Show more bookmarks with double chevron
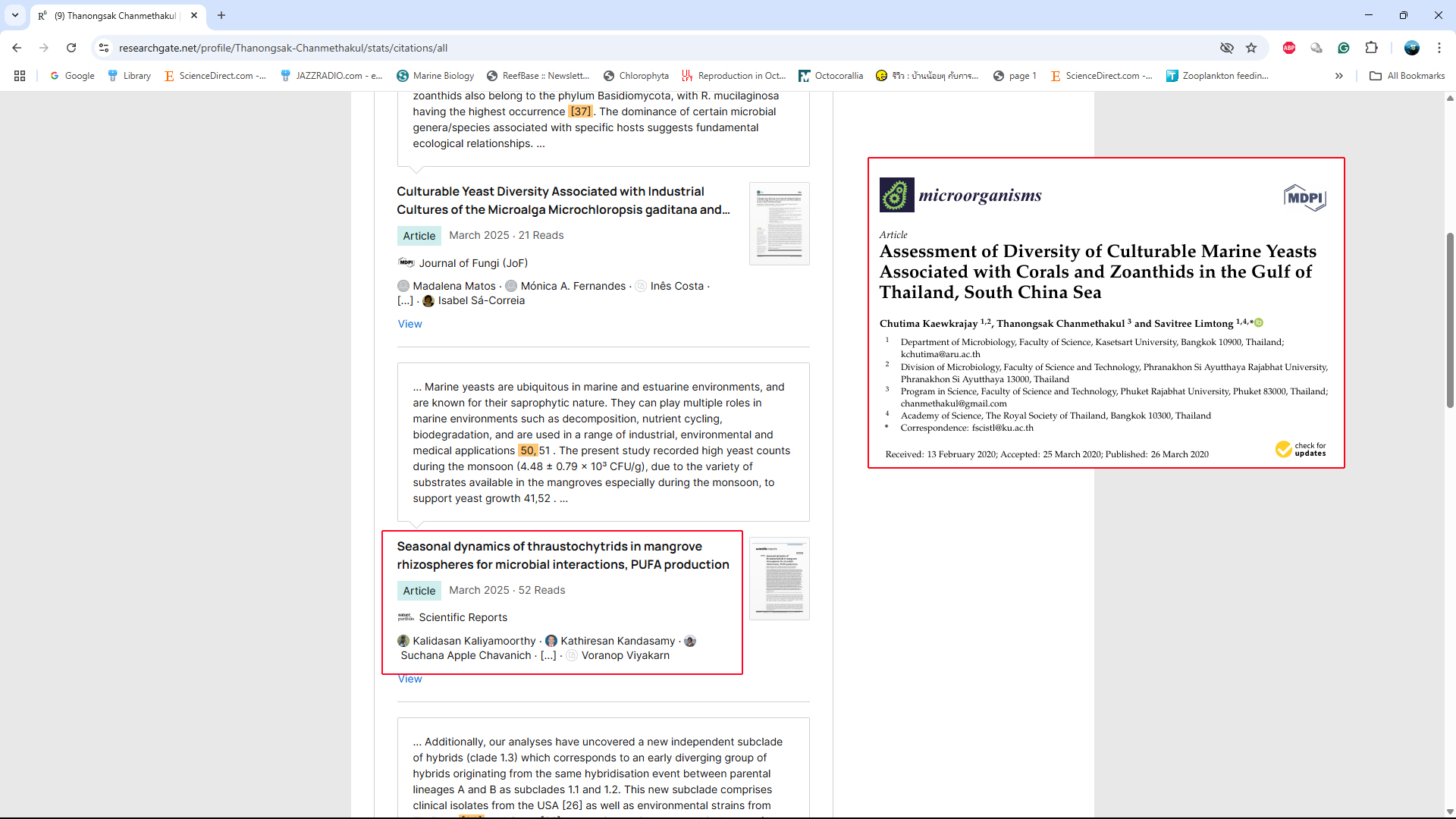 coord(1339,76)
